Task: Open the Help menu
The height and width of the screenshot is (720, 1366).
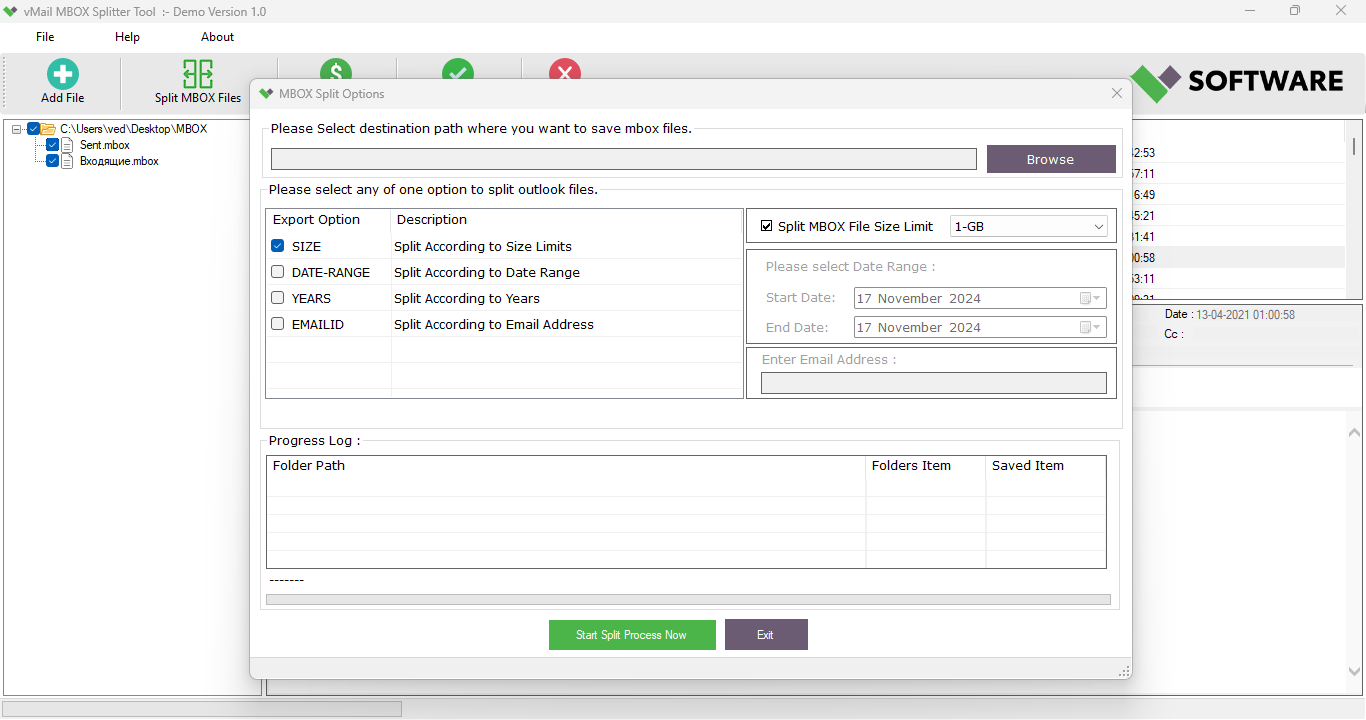Action: (x=127, y=37)
